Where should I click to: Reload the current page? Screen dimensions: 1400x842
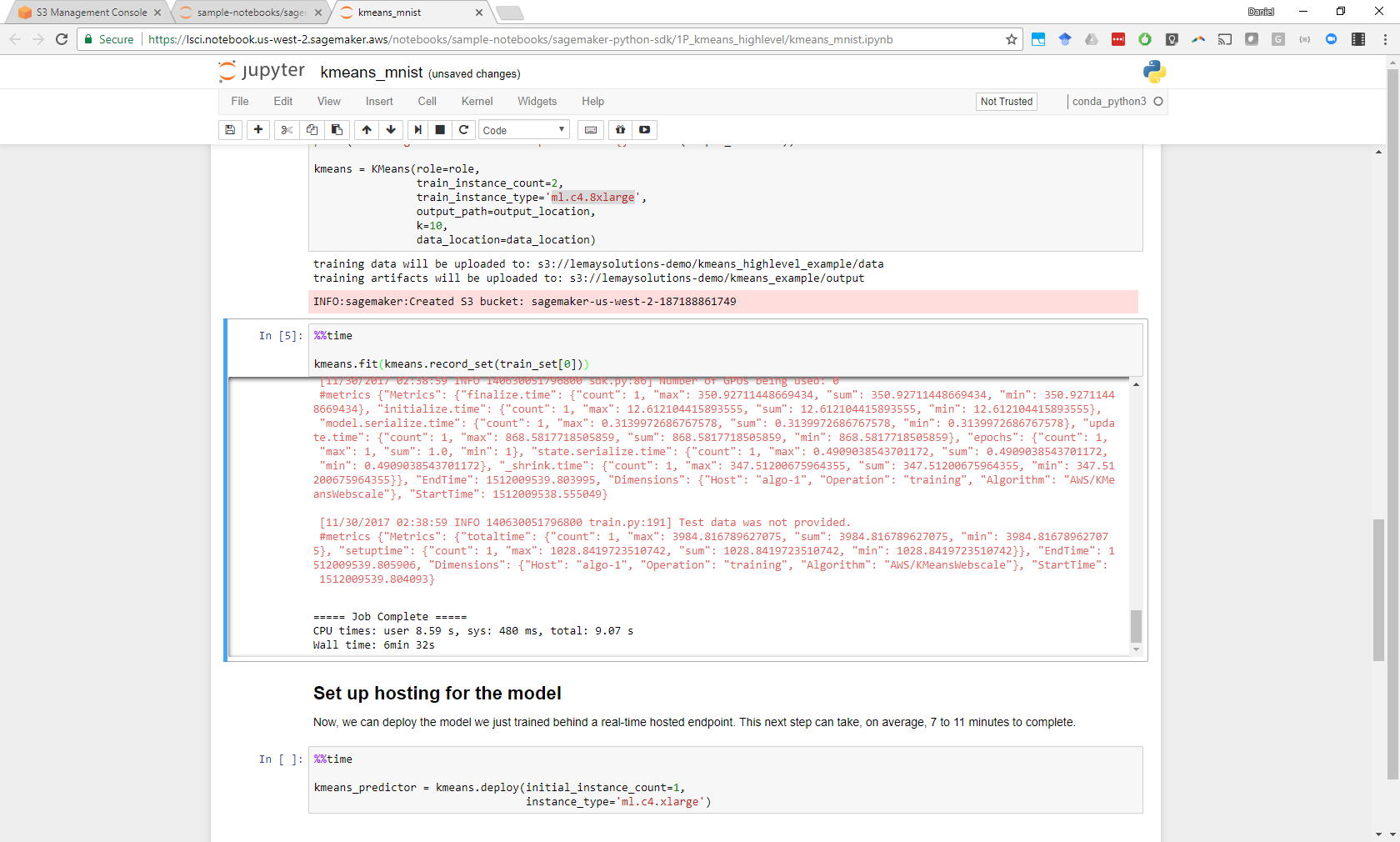pyautogui.click(x=62, y=39)
